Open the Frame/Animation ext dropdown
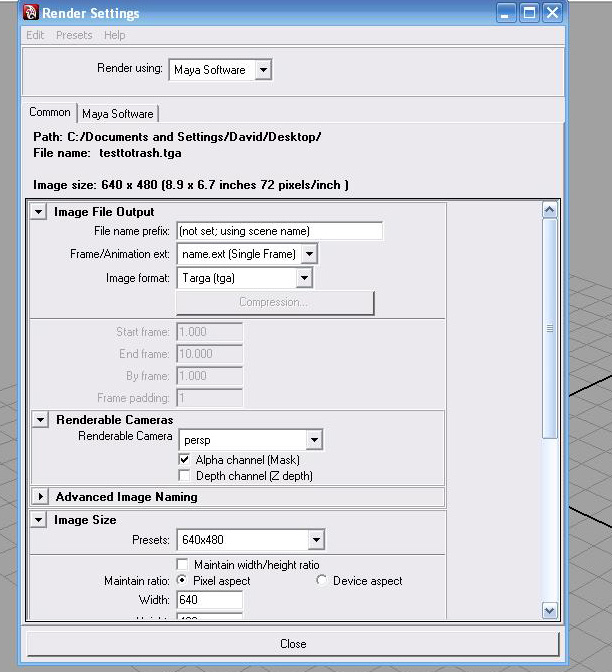This screenshot has height=672, width=612. [309, 255]
